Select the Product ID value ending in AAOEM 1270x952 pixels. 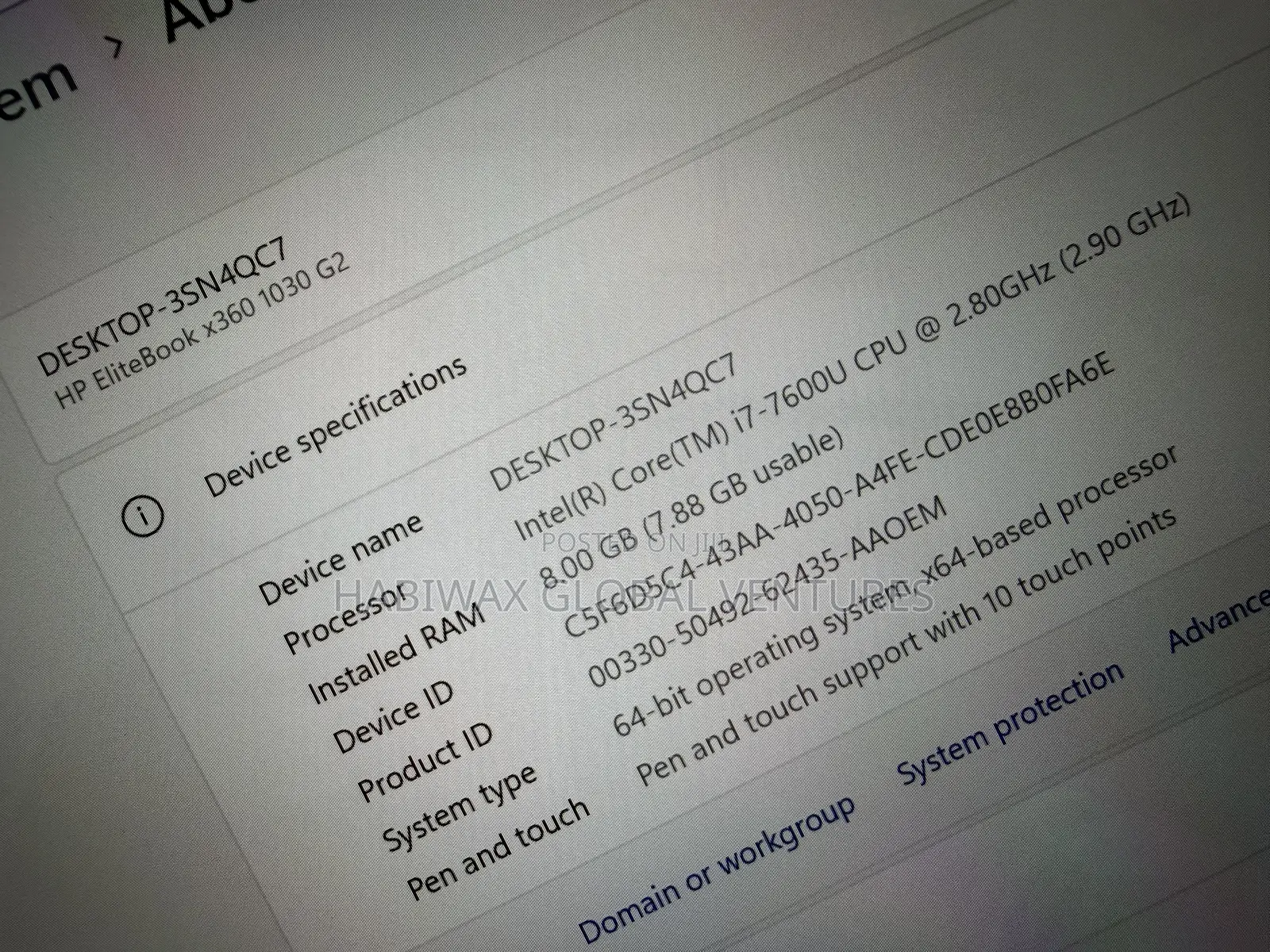(768, 592)
